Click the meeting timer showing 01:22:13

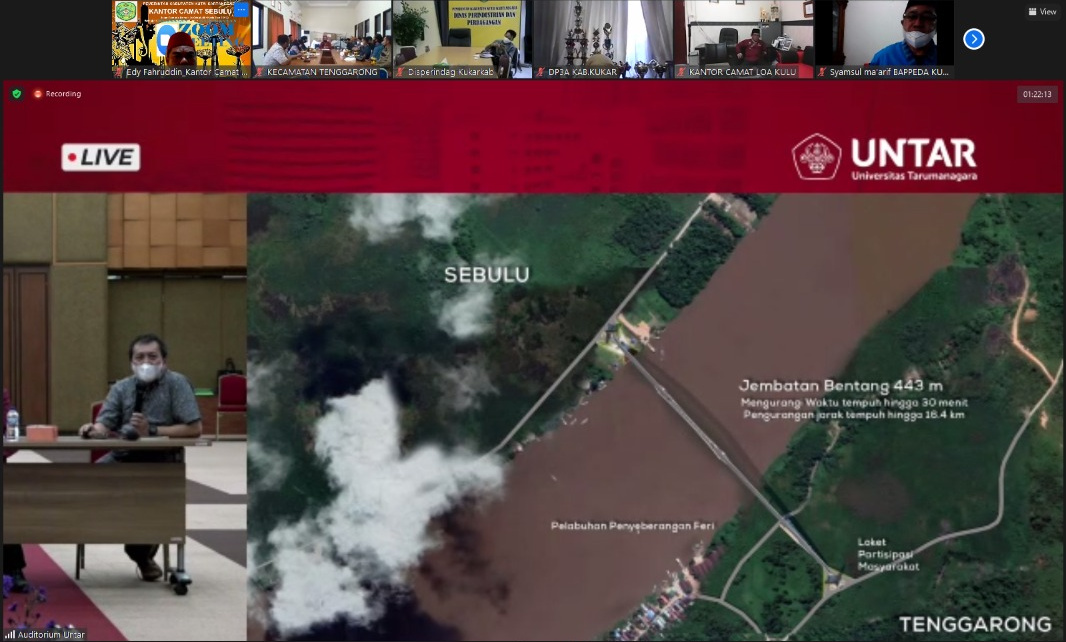tap(1037, 94)
